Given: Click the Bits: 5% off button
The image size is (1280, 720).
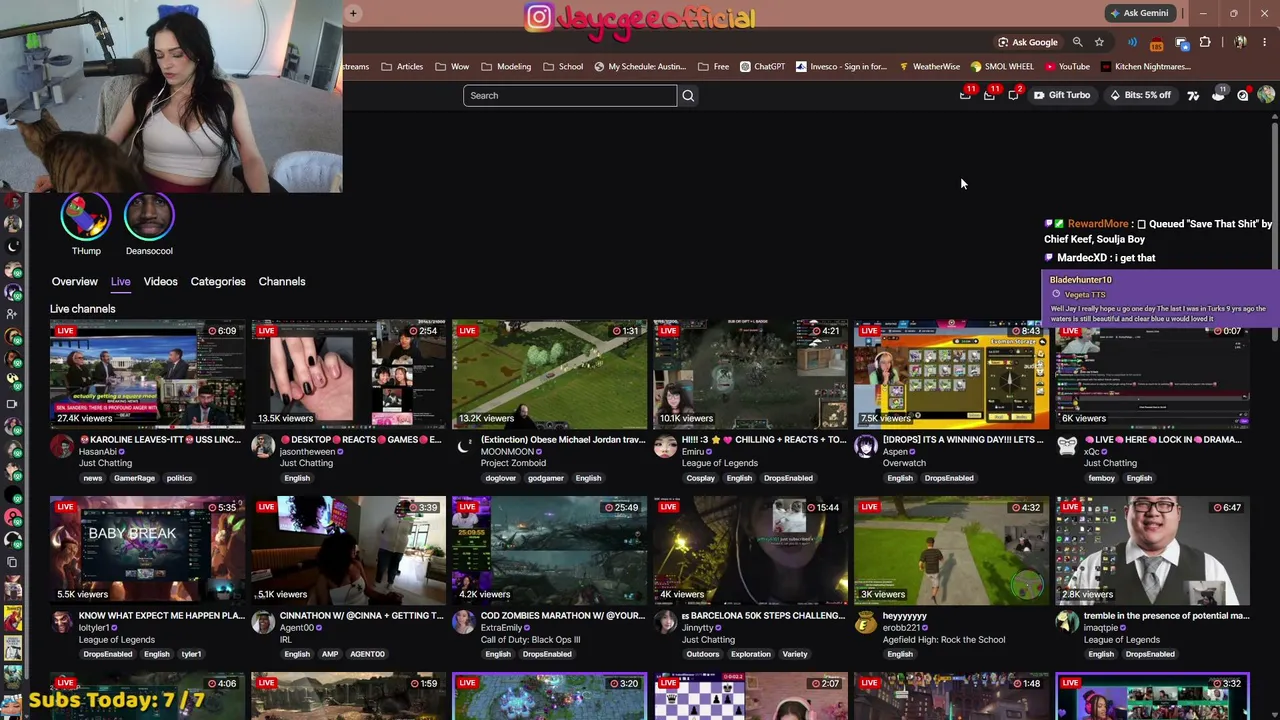Looking at the screenshot, I should tap(1140, 95).
